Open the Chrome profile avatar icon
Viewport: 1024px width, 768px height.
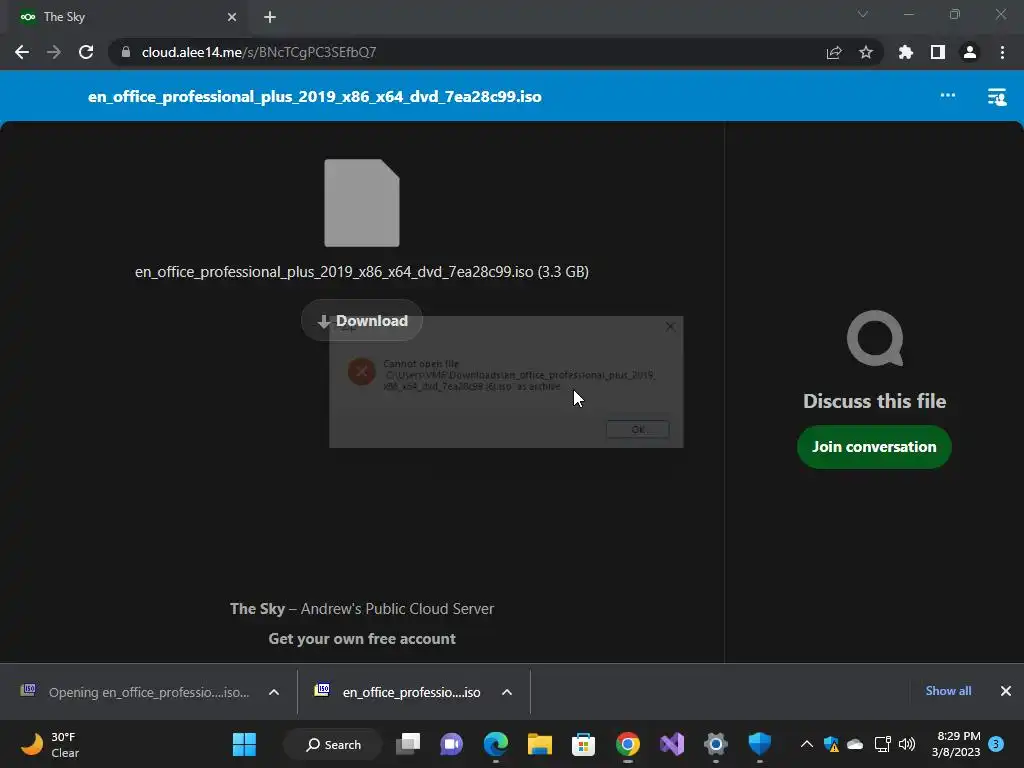970,52
